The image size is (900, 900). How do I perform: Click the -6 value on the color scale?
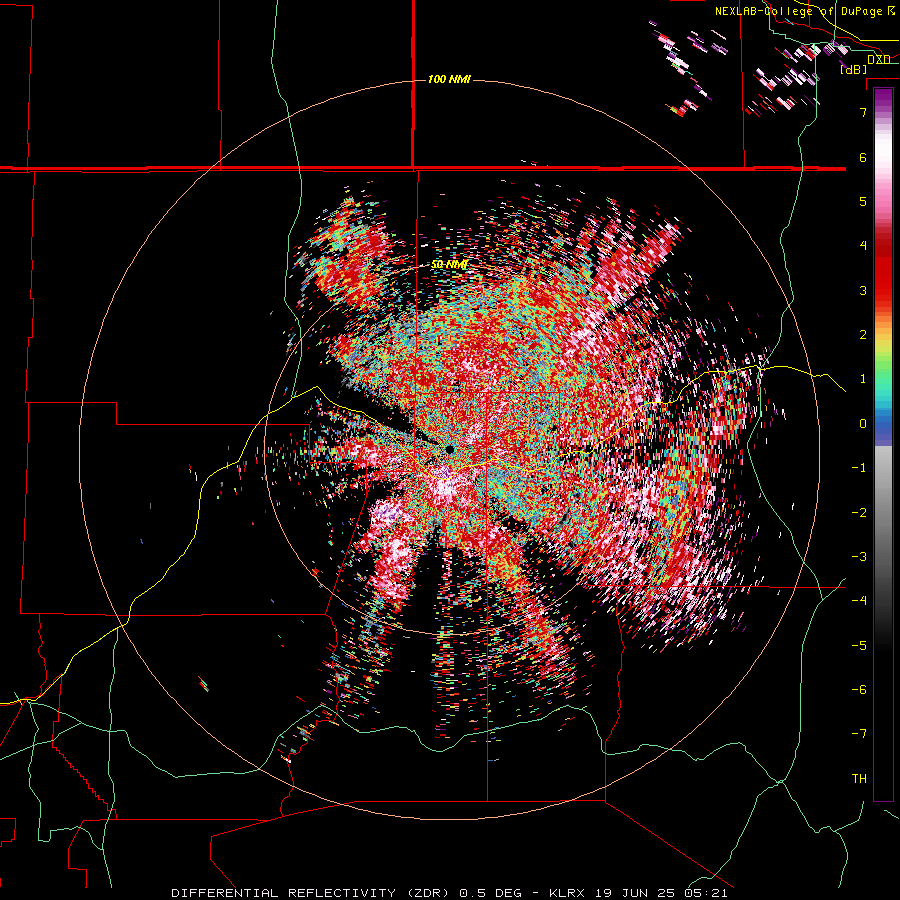(859, 690)
